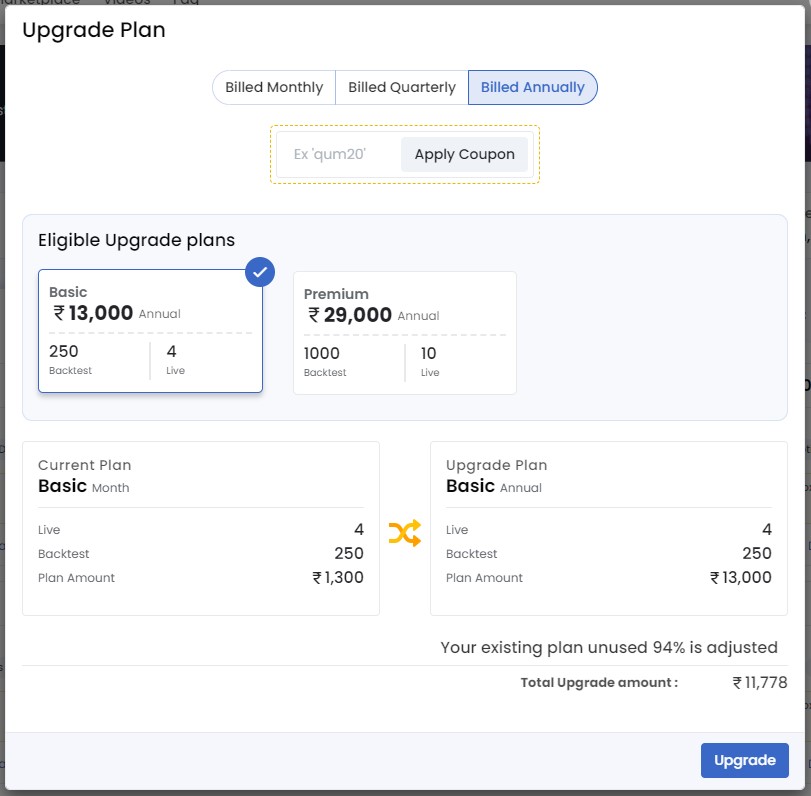Click the Upgrade Plan Basic Annual heading
Image resolution: width=811 pixels, height=796 pixels.
click(494, 486)
